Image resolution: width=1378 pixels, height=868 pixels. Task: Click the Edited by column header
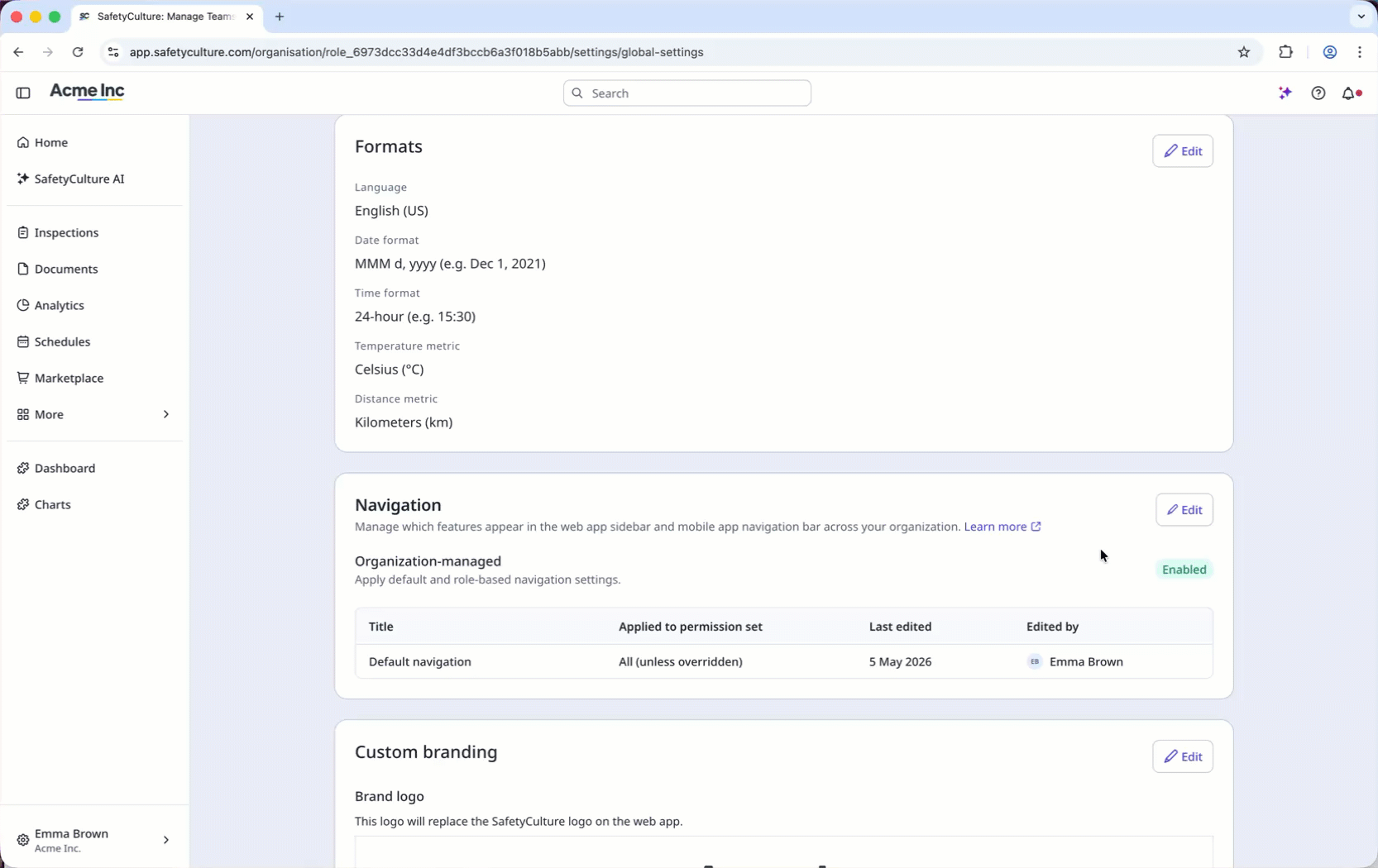[1052, 627]
